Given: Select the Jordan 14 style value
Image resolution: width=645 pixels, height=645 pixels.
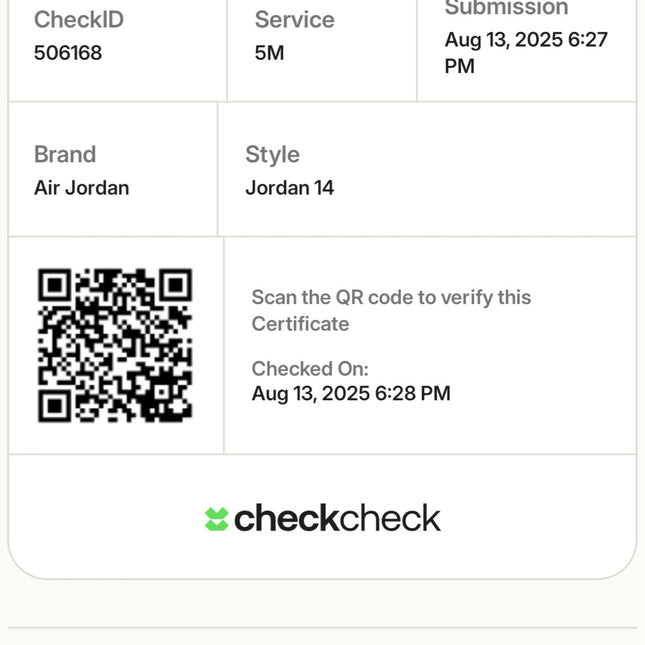Looking at the screenshot, I should pos(290,188).
